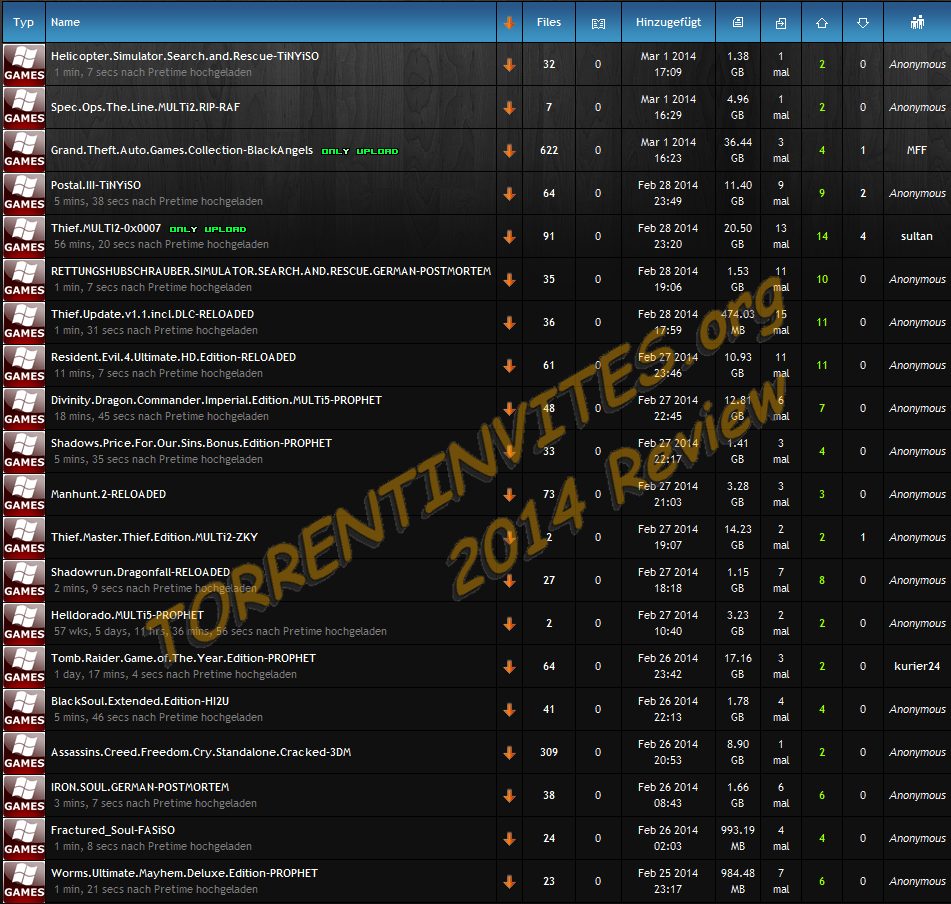
Task: Click the 8.90 GB size of Assassins.Creed row
Action: point(738,752)
